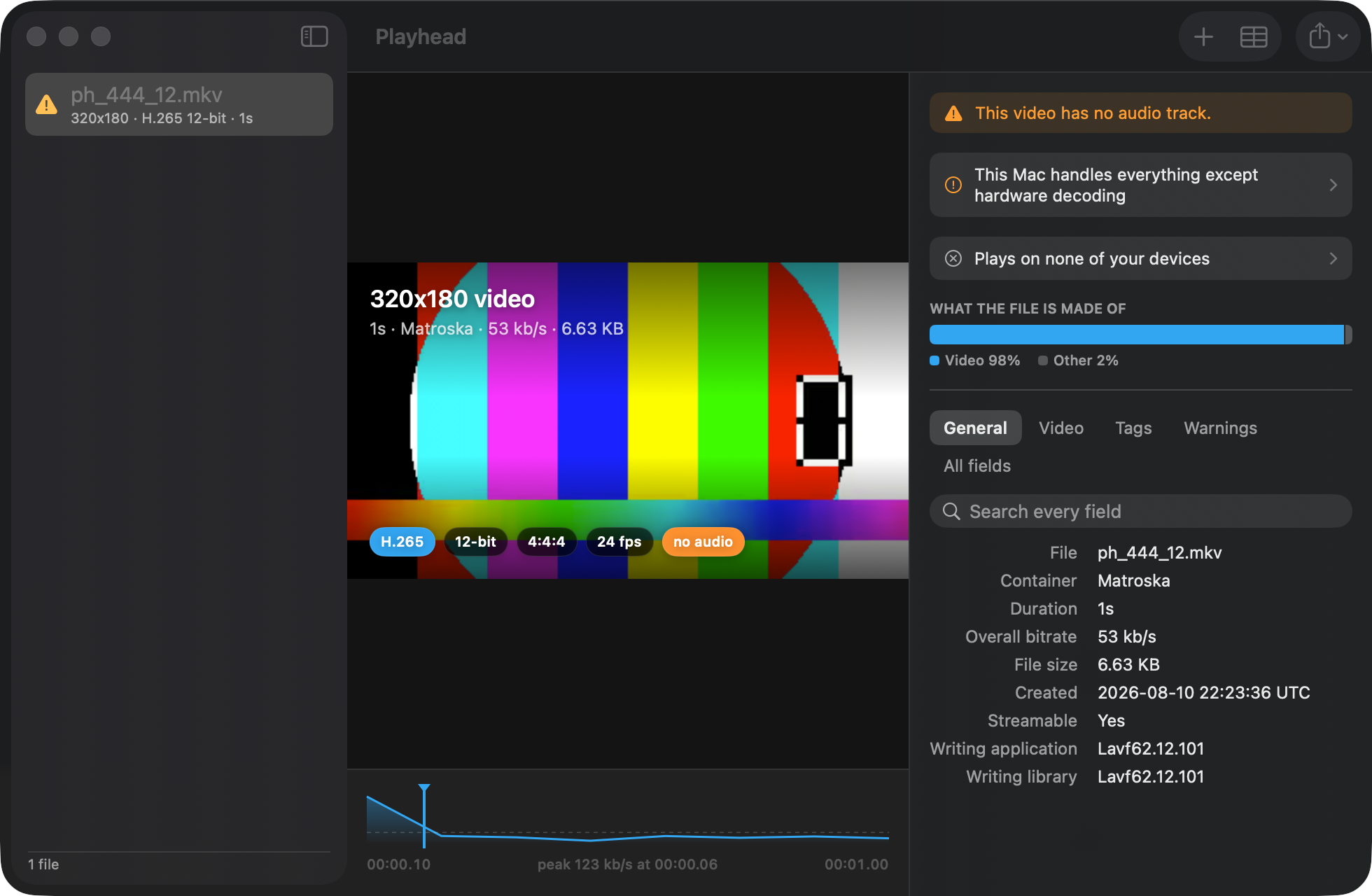Expand the hardware decoding details chevron
The width and height of the screenshot is (1372, 896).
point(1333,185)
